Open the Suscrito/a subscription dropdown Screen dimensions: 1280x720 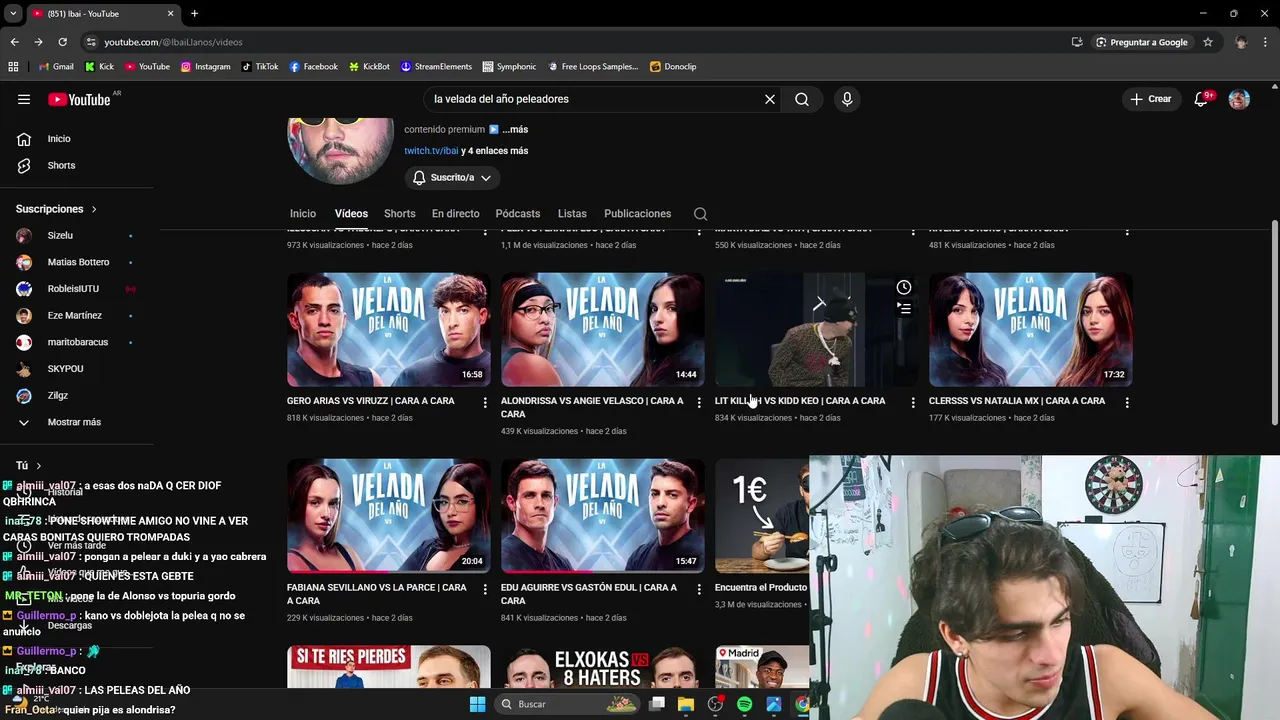point(452,177)
